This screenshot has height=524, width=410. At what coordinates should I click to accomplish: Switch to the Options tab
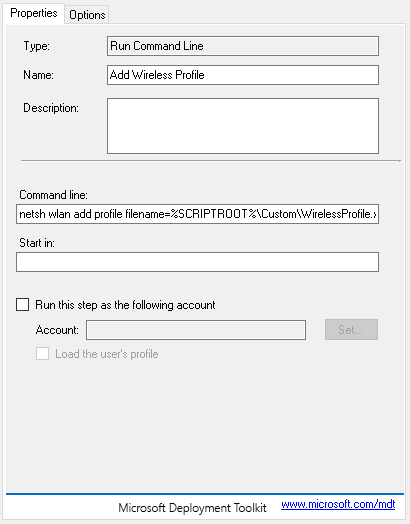(x=87, y=15)
